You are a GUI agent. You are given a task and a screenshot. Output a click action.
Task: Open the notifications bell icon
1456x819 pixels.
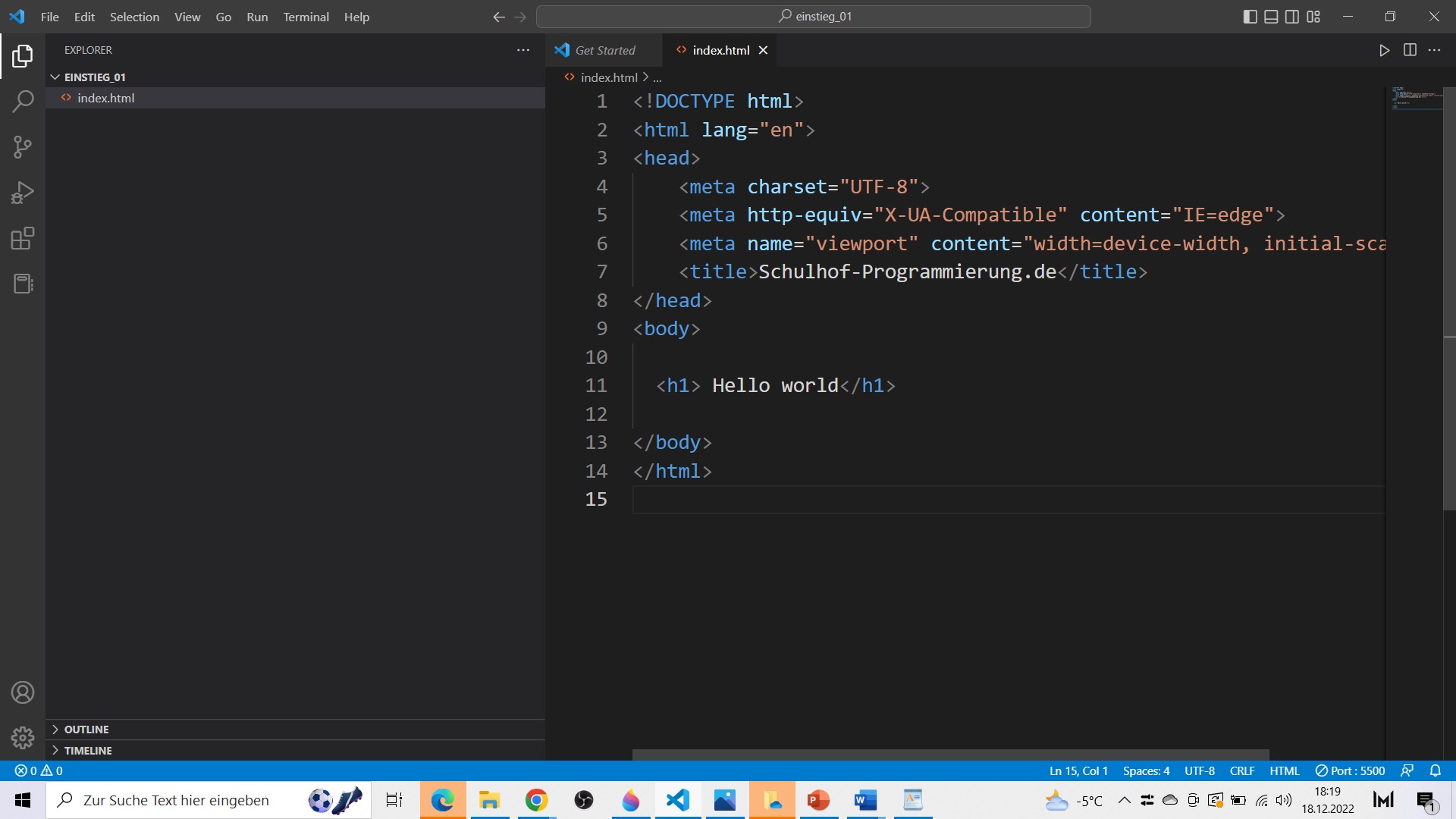pos(1435,770)
